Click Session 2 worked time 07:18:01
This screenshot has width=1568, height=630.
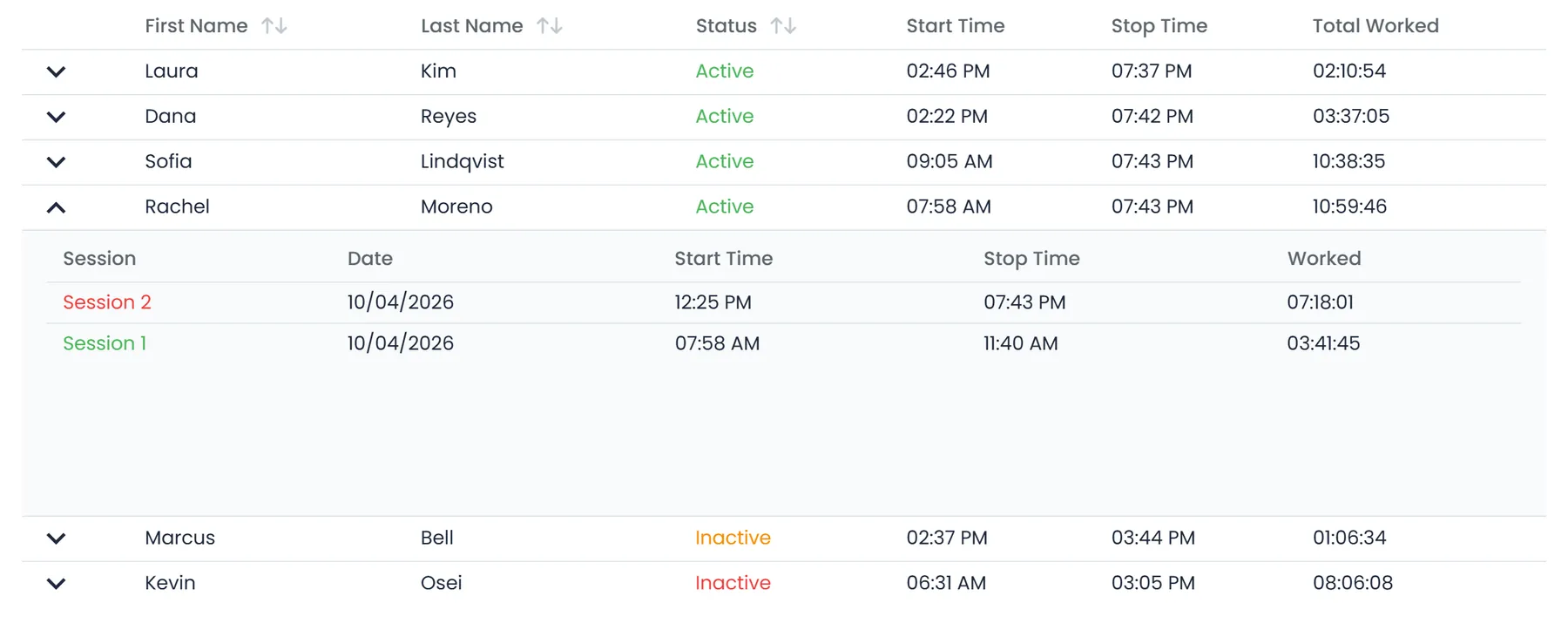point(1321,302)
